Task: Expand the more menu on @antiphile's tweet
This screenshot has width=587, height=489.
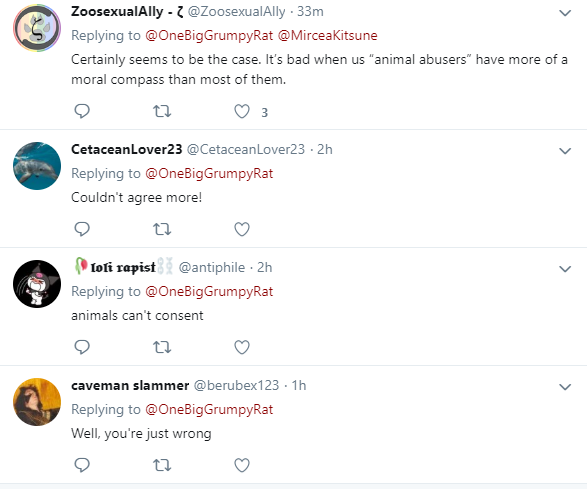Action: [565, 269]
